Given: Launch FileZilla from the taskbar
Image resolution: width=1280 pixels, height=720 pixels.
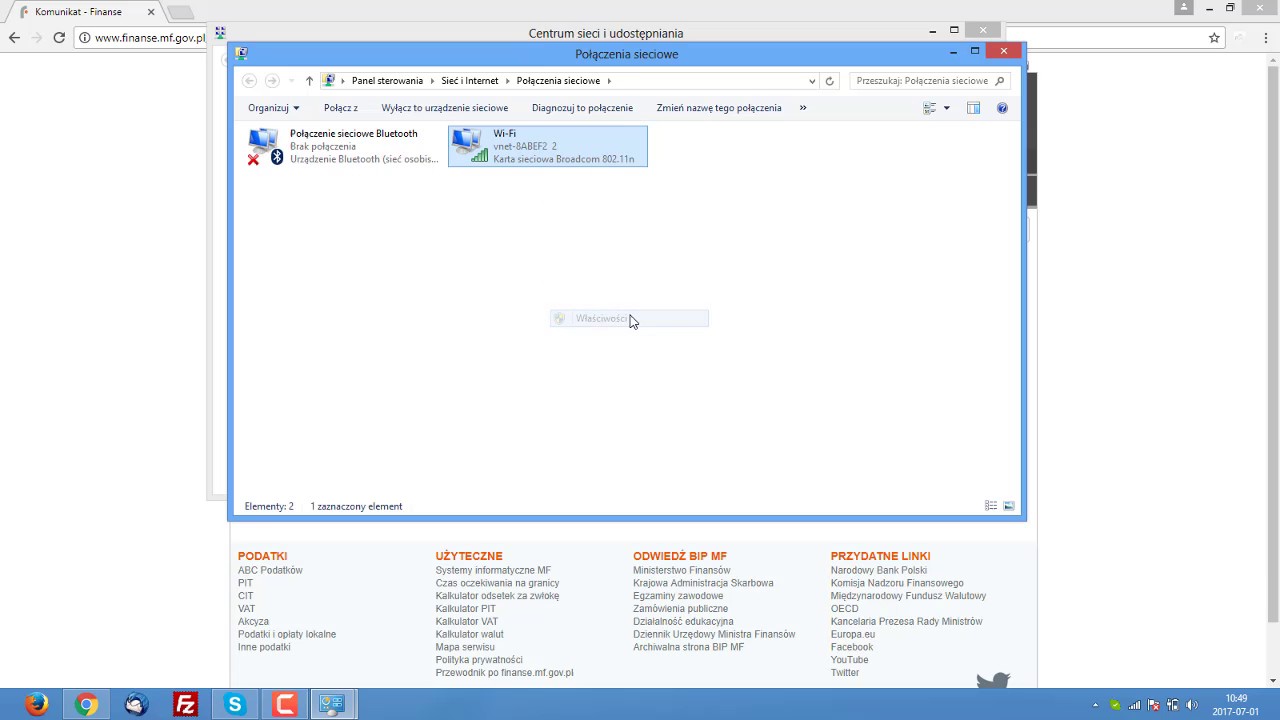Looking at the screenshot, I should point(185,704).
